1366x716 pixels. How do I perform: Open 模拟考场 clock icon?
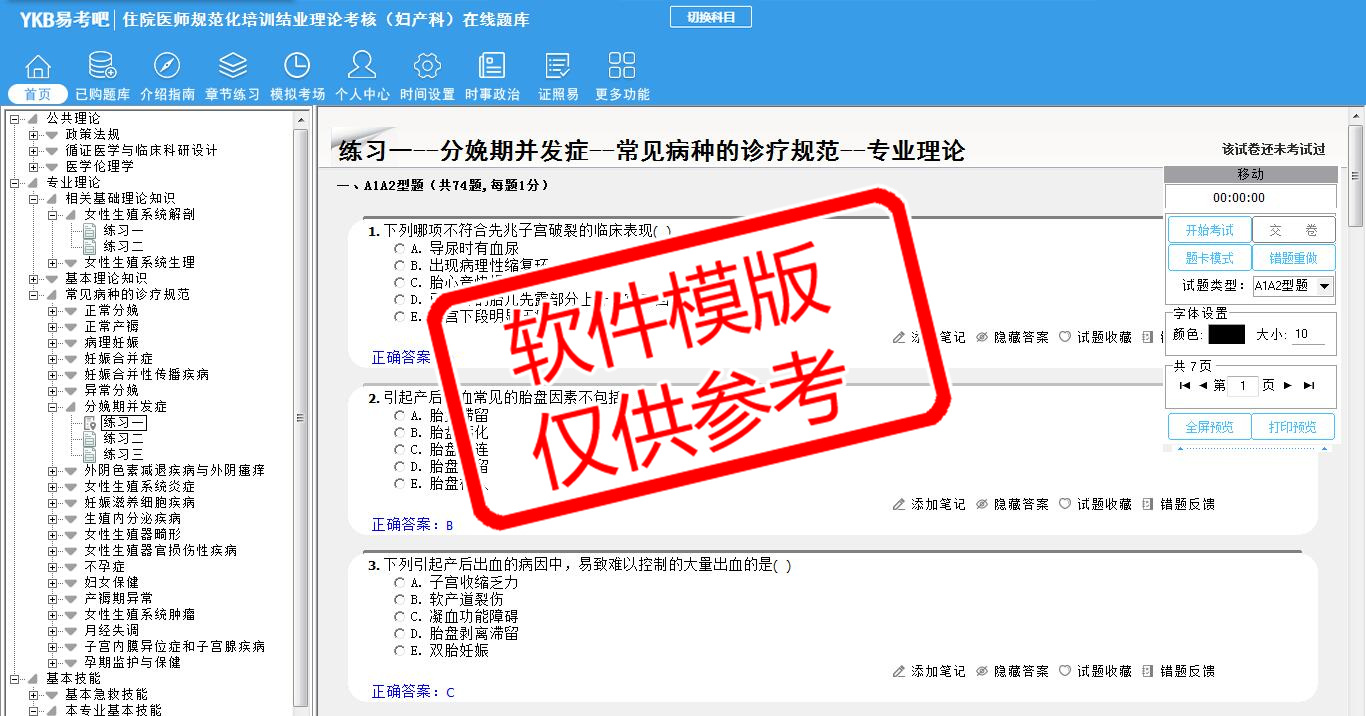tap(297, 67)
